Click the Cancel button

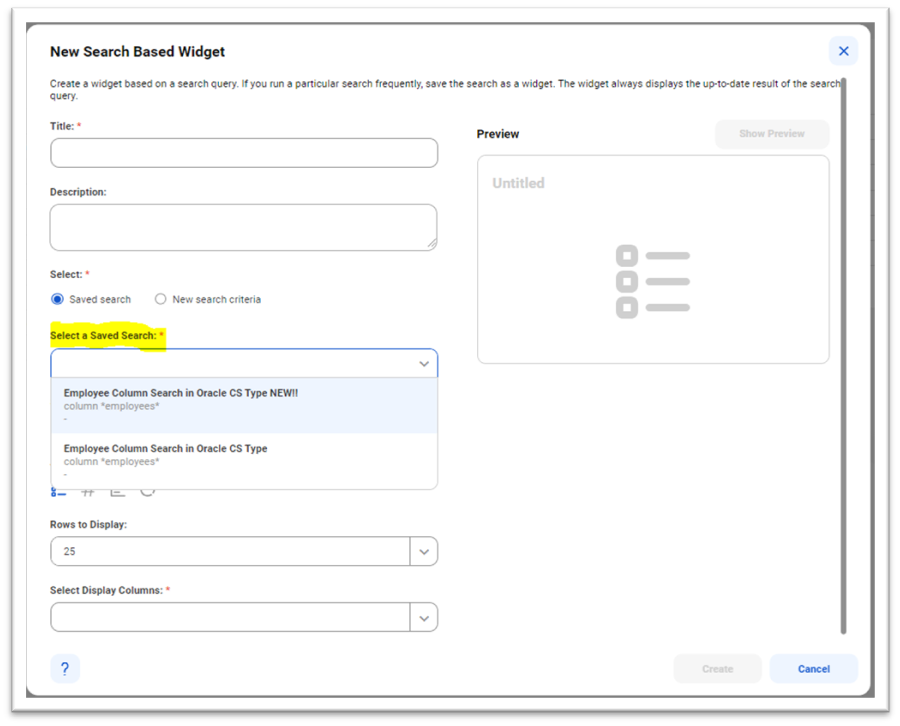coord(813,669)
